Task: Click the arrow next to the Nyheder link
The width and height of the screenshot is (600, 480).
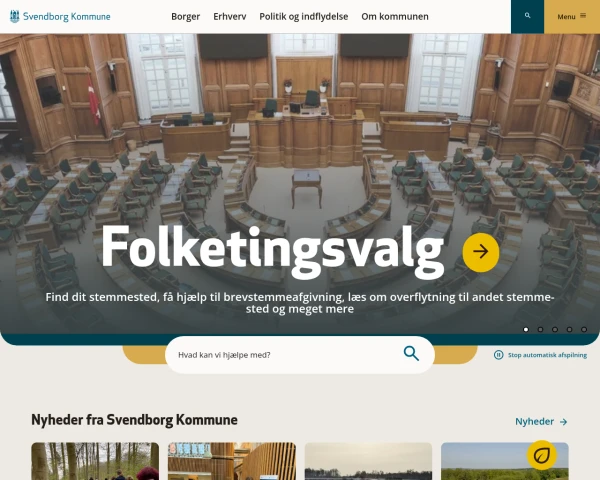Action: click(564, 422)
